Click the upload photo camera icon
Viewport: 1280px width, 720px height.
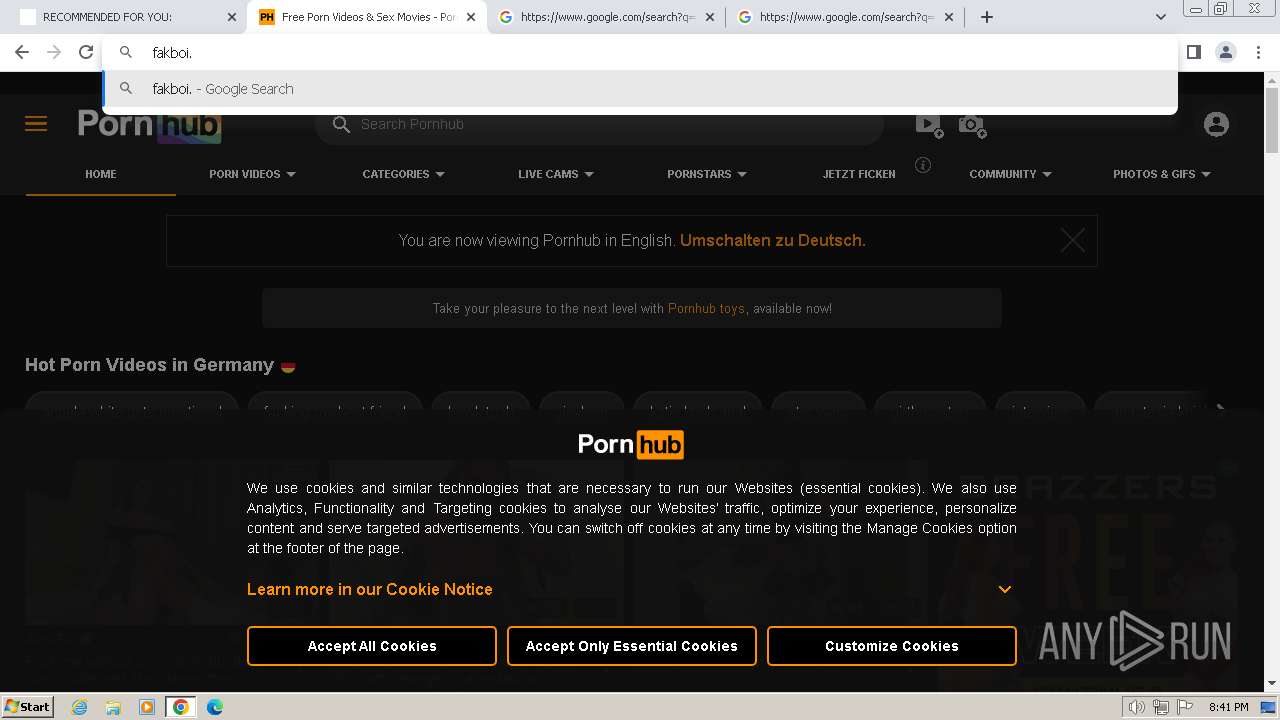click(972, 125)
